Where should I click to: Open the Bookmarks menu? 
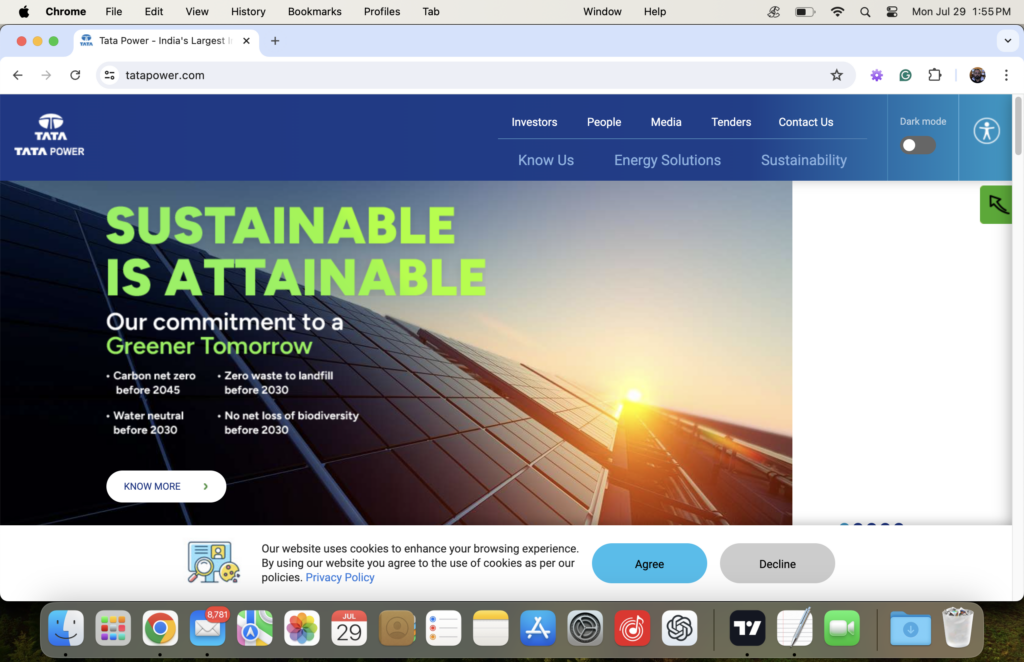tap(315, 12)
